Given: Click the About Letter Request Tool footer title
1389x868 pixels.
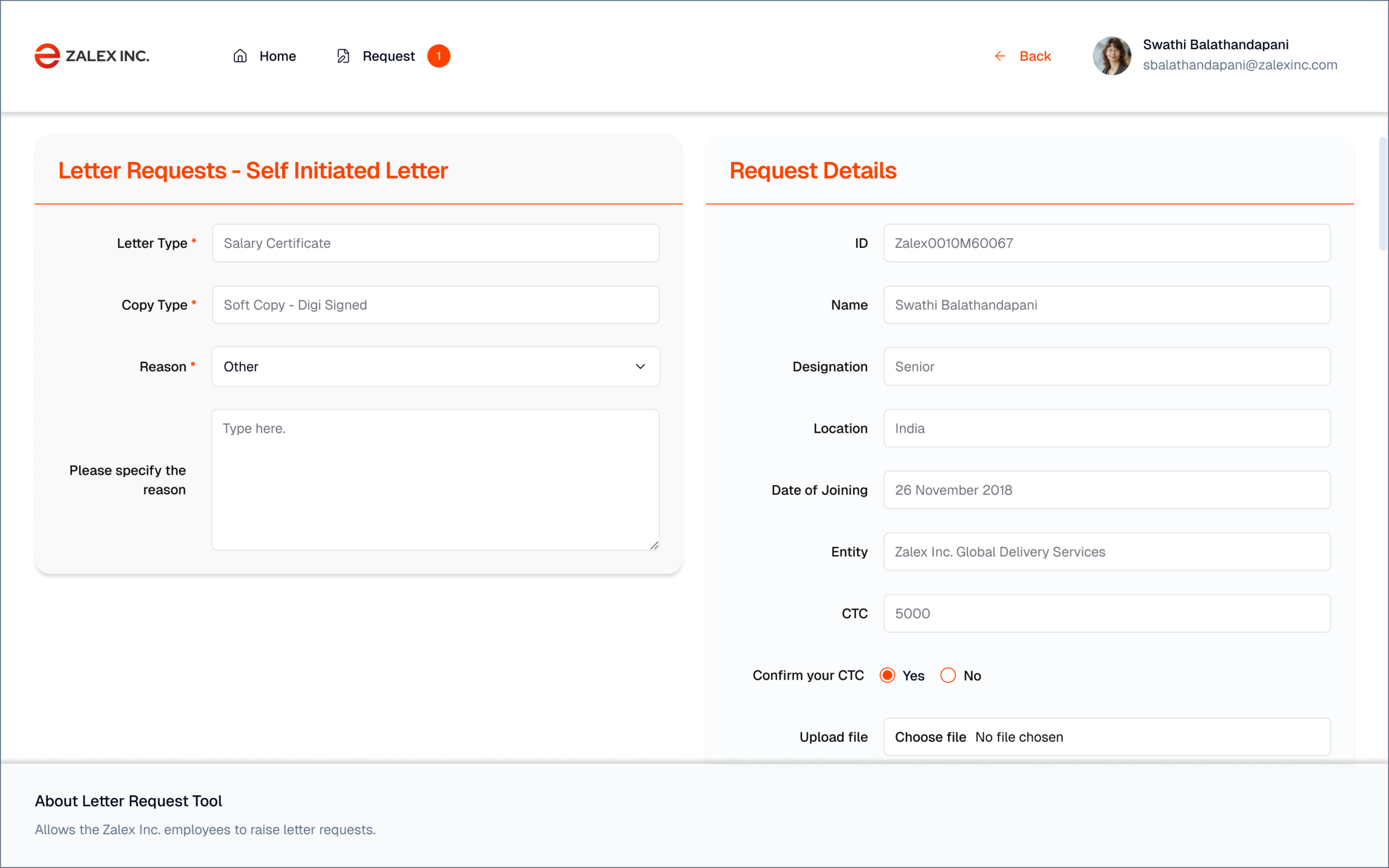Looking at the screenshot, I should click(129, 801).
